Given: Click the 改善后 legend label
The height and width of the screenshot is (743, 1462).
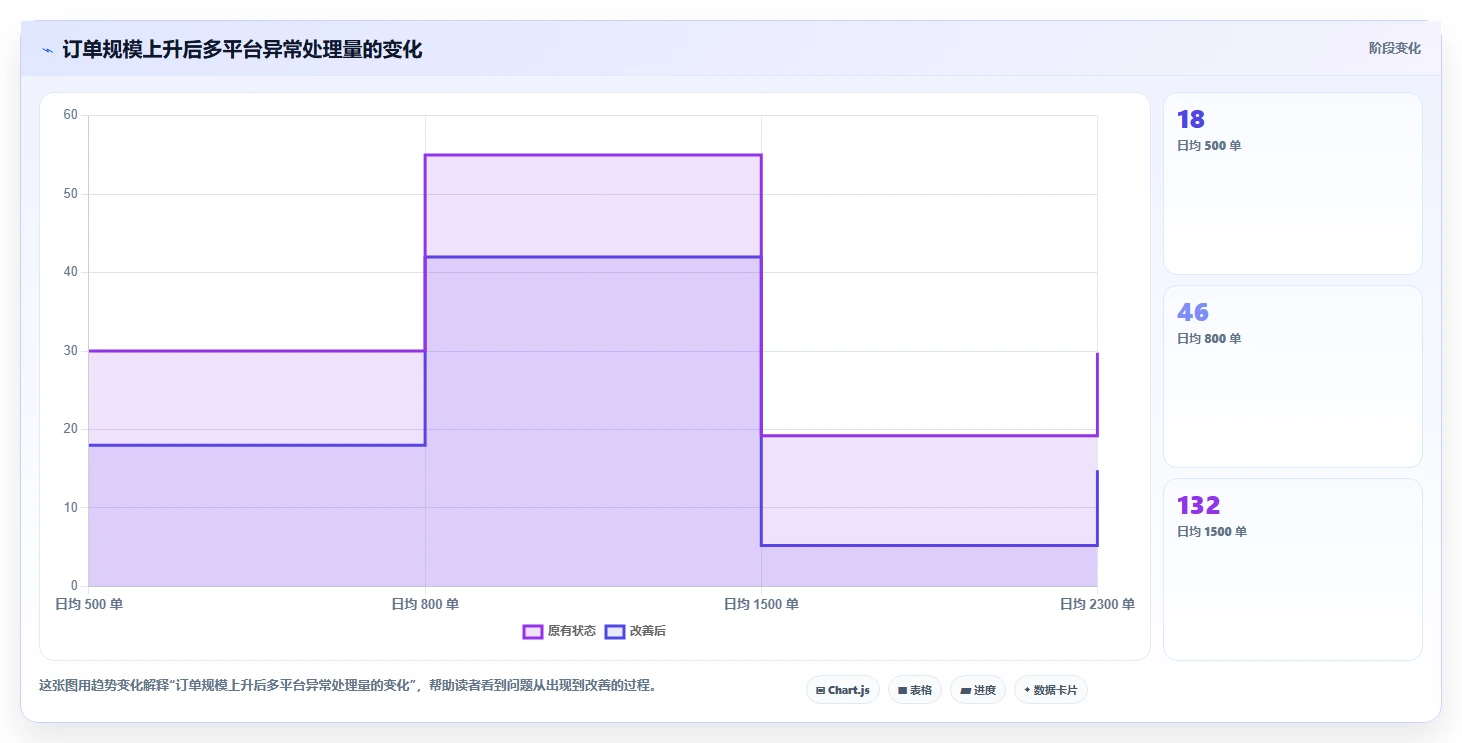Looking at the screenshot, I should click(x=648, y=631).
